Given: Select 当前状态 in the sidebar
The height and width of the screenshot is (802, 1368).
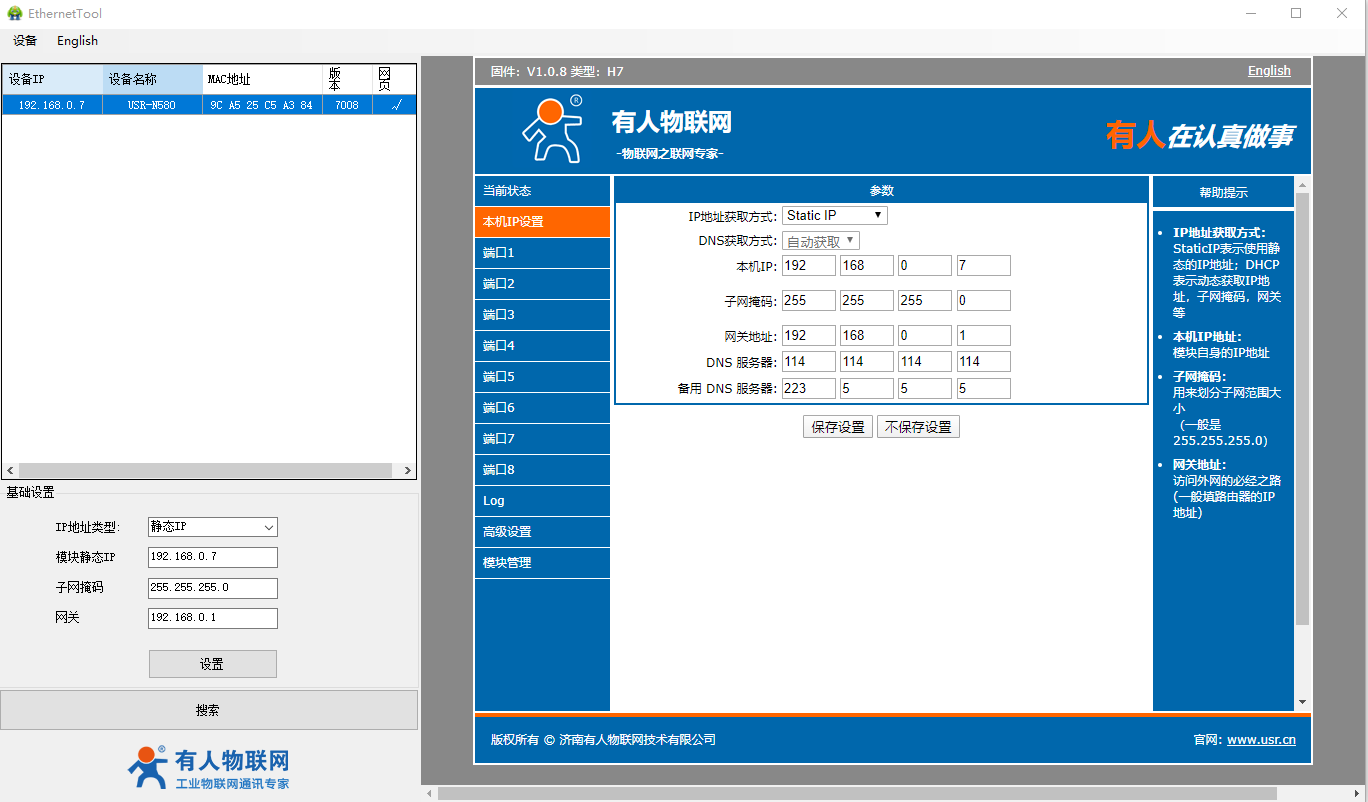Looking at the screenshot, I should pyautogui.click(x=541, y=191).
